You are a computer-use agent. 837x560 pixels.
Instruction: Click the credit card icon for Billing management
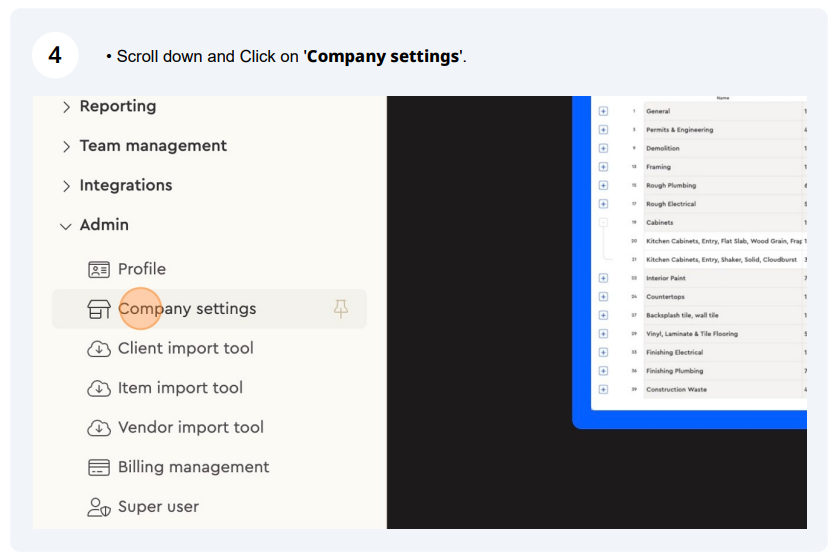click(99, 468)
